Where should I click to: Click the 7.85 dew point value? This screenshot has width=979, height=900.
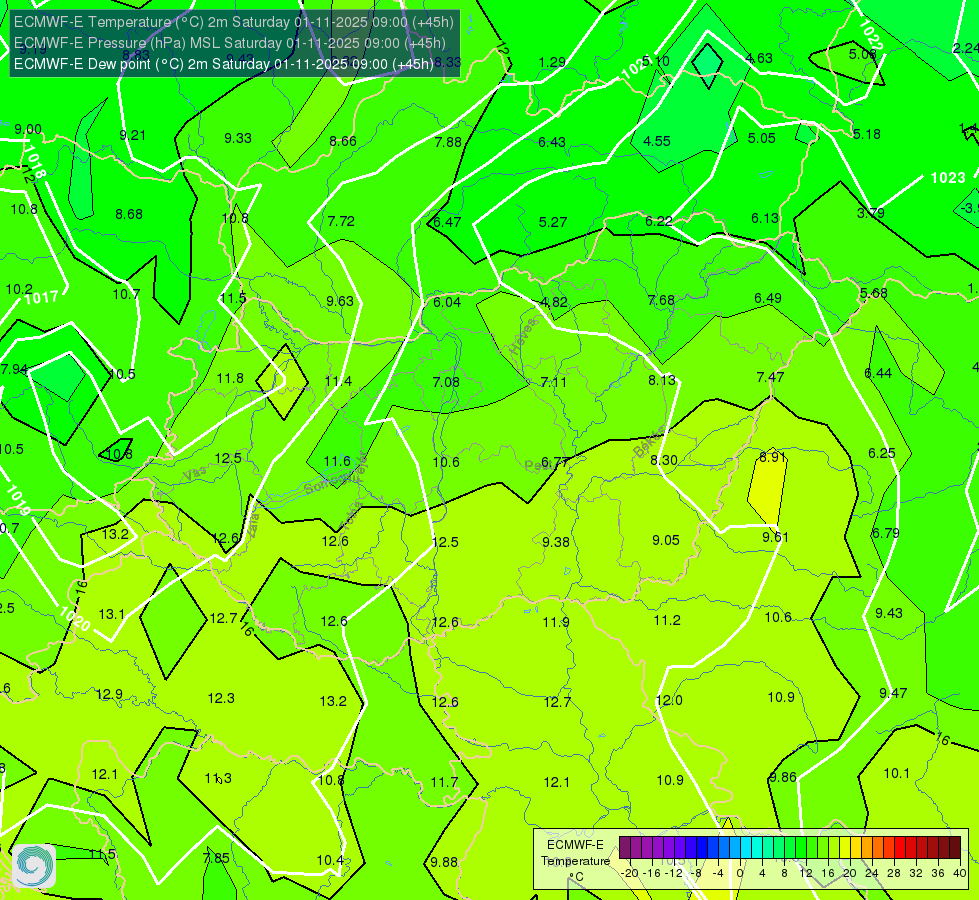(x=216, y=858)
